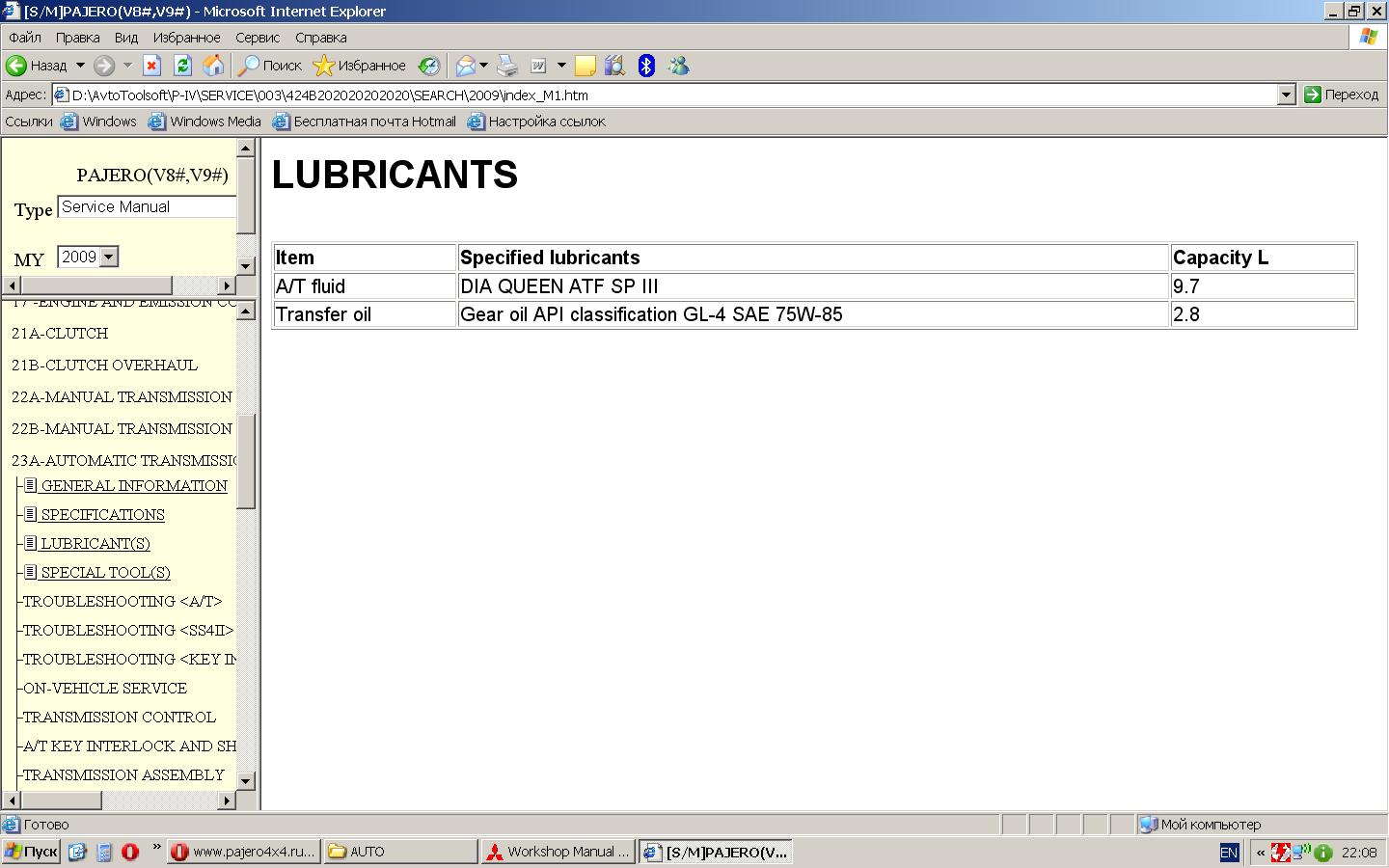Open the Messenger icon in toolbar

pyautogui.click(x=678, y=66)
